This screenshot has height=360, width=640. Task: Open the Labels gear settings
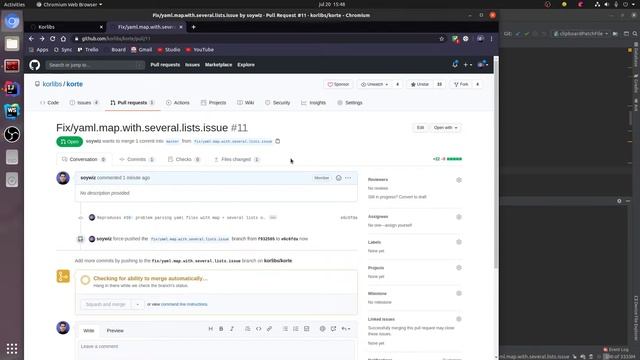pyautogui.click(x=459, y=242)
